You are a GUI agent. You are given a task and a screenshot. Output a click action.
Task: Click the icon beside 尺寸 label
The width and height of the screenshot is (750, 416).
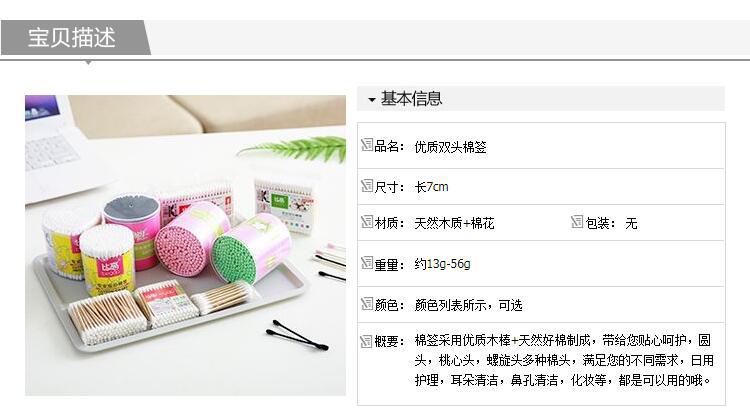367,186
